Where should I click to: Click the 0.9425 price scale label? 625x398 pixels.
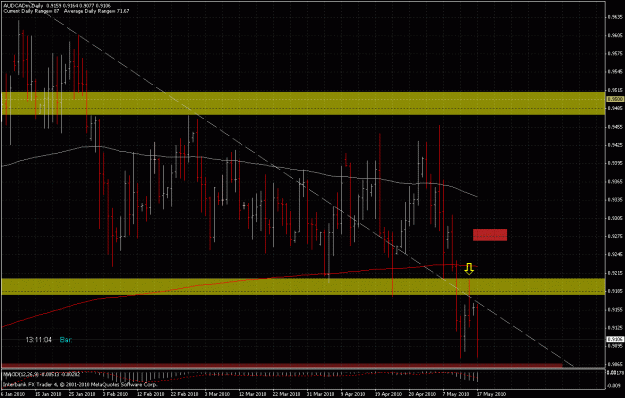pyautogui.click(x=615, y=145)
